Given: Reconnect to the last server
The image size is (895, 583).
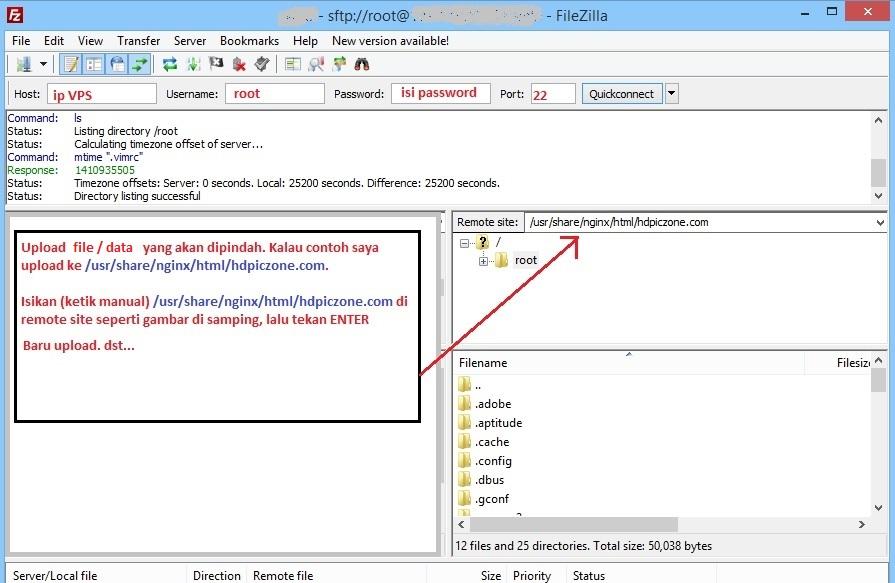Looking at the screenshot, I should click(x=262, y=64).
